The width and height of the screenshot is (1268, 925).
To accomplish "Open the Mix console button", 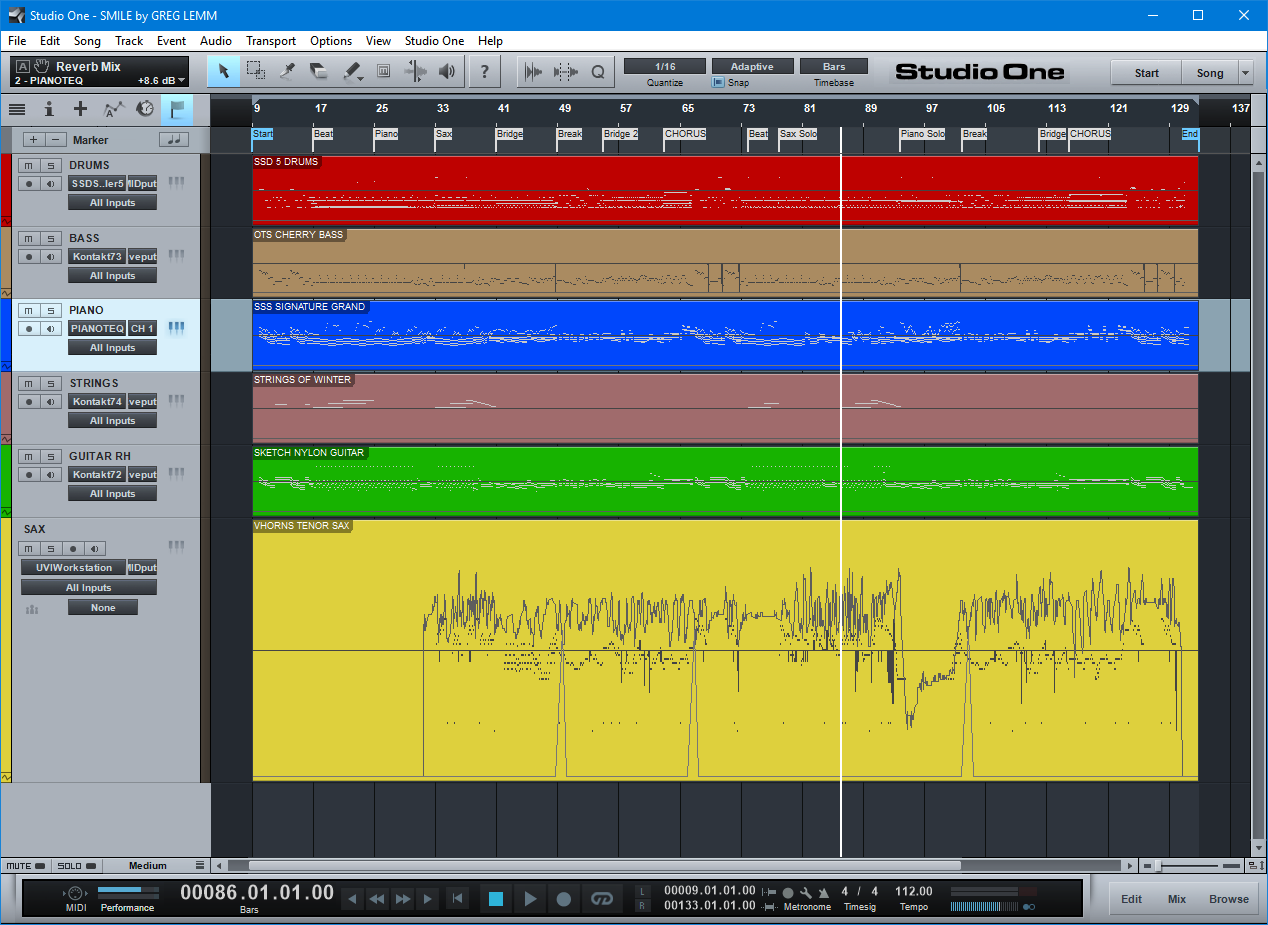I will (x=1177, y=899).
